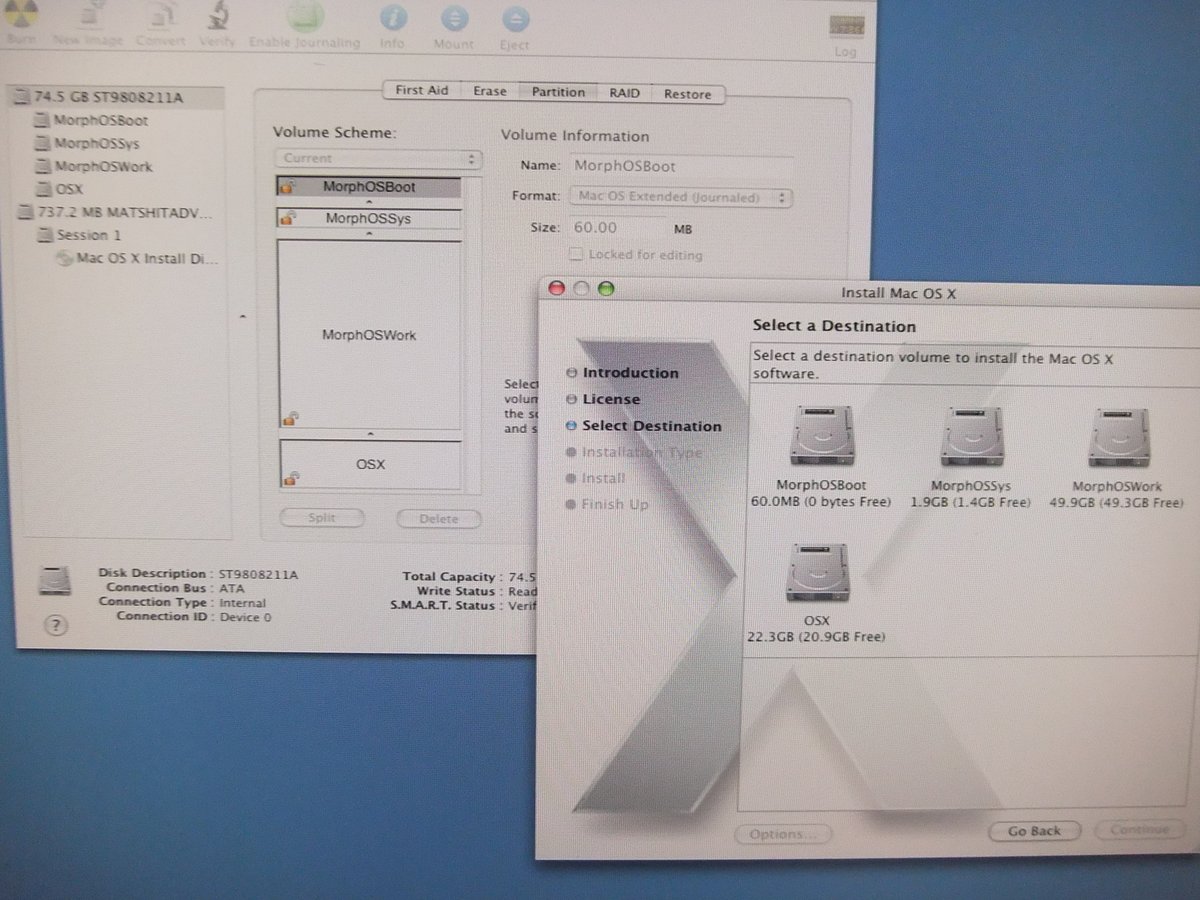Click the lock icon on OSX partition
This screenshot has height=900, width=1200.
pos(290,479)
